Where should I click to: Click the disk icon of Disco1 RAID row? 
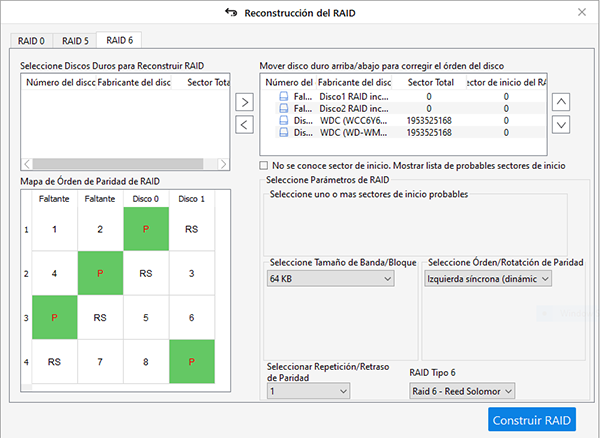(284, 96)
